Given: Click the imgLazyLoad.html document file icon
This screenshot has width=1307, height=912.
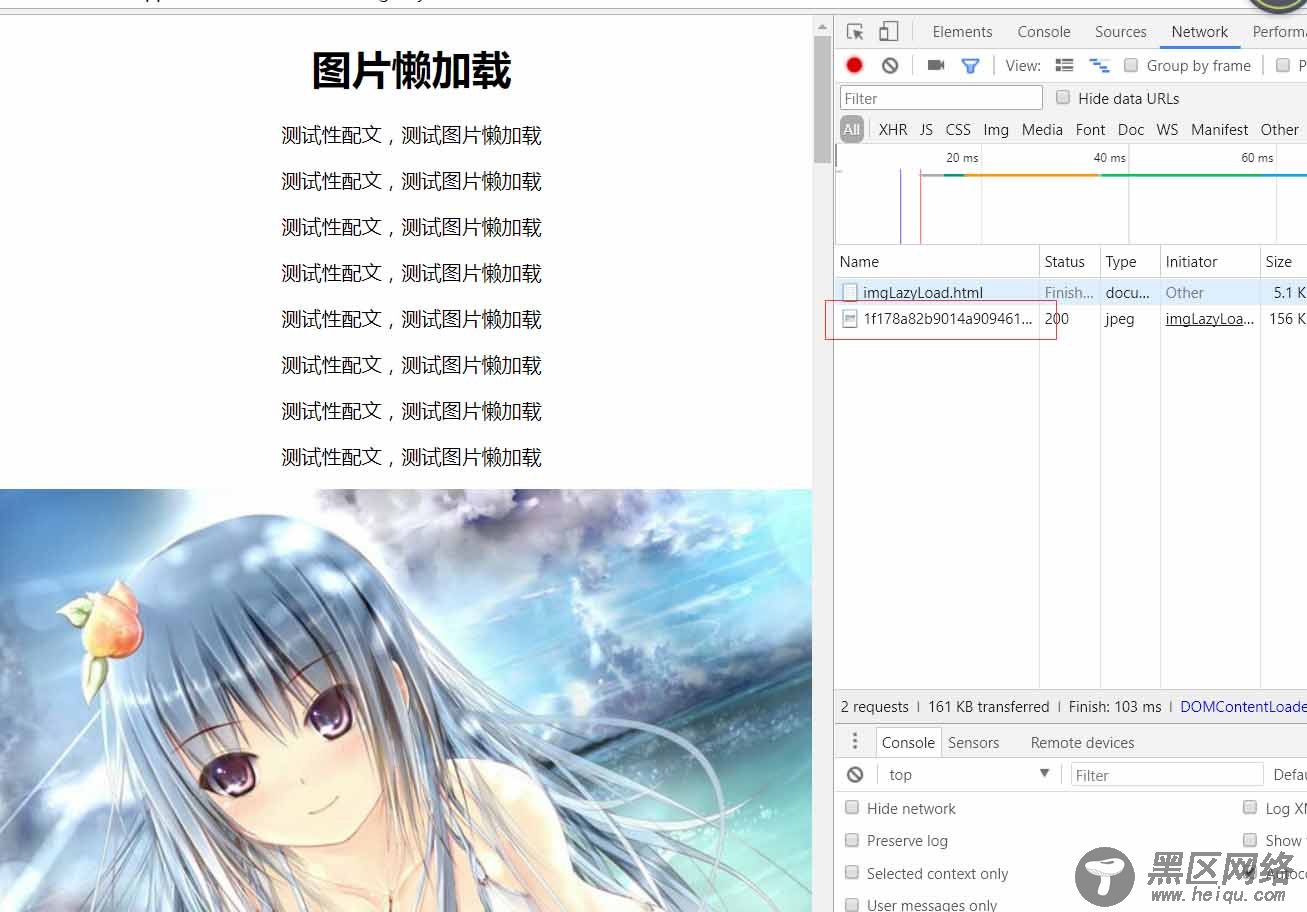Looking at the screenshot, I should coord(850,293).
